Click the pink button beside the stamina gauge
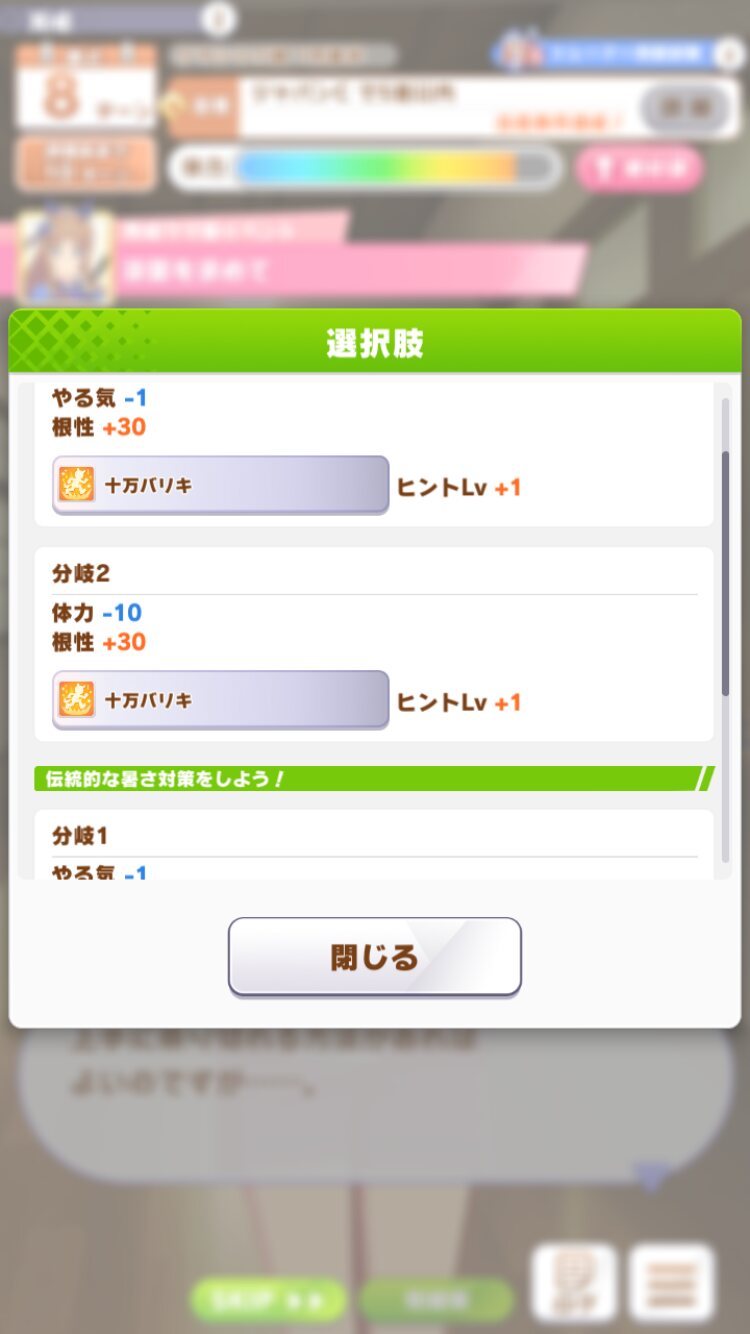The image size is (750, 1334). 638,168
